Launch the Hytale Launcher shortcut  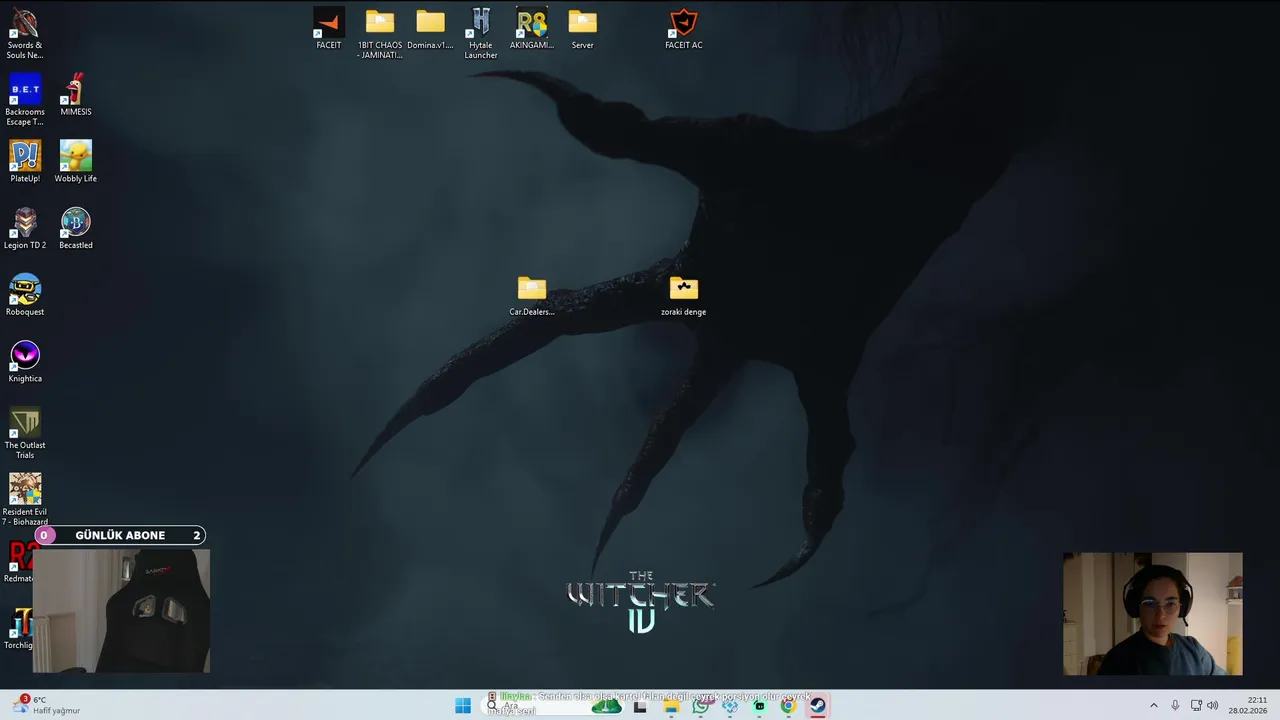pos(481,34)
